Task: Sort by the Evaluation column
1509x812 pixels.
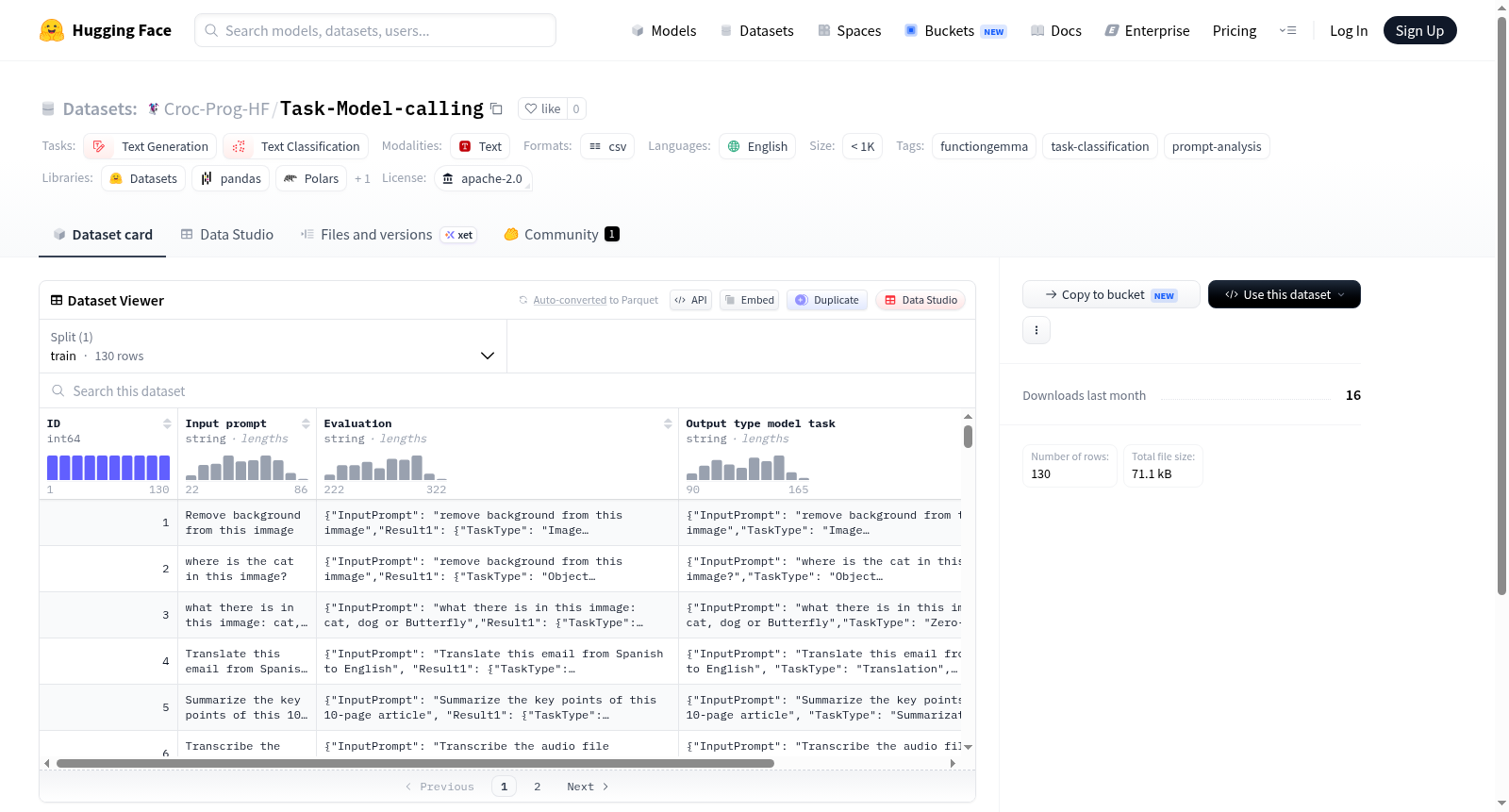Action: click(668, 423)
